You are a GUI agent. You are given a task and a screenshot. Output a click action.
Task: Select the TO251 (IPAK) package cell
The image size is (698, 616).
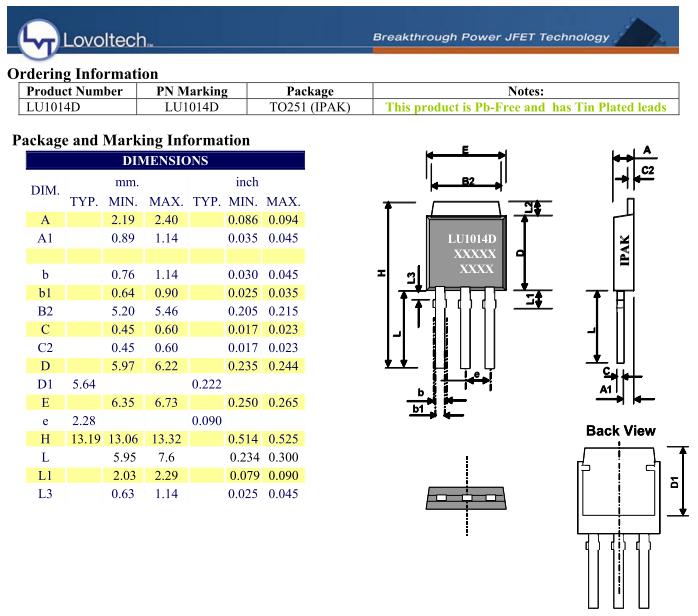[310, 107]
